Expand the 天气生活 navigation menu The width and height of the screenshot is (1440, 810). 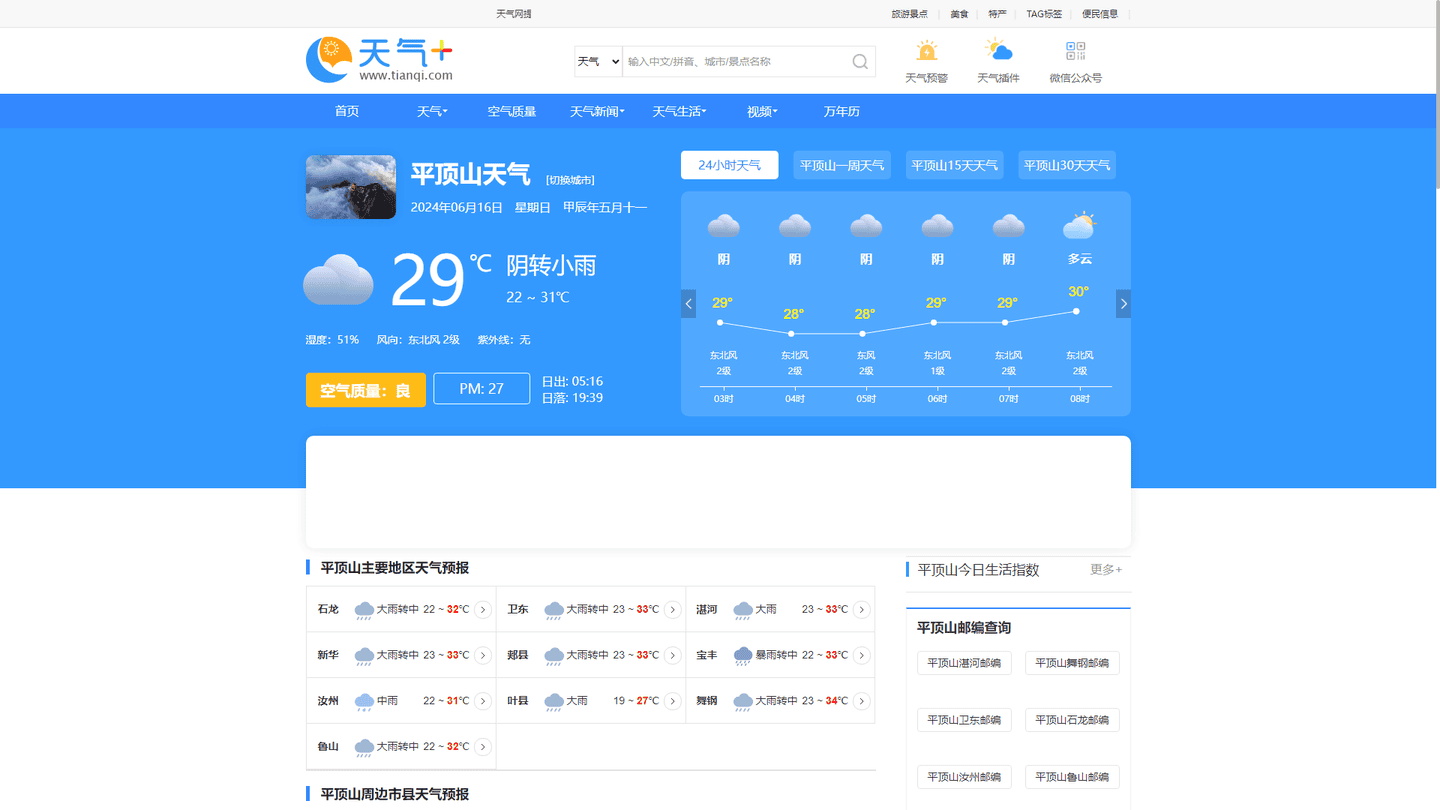coord(680,111)
